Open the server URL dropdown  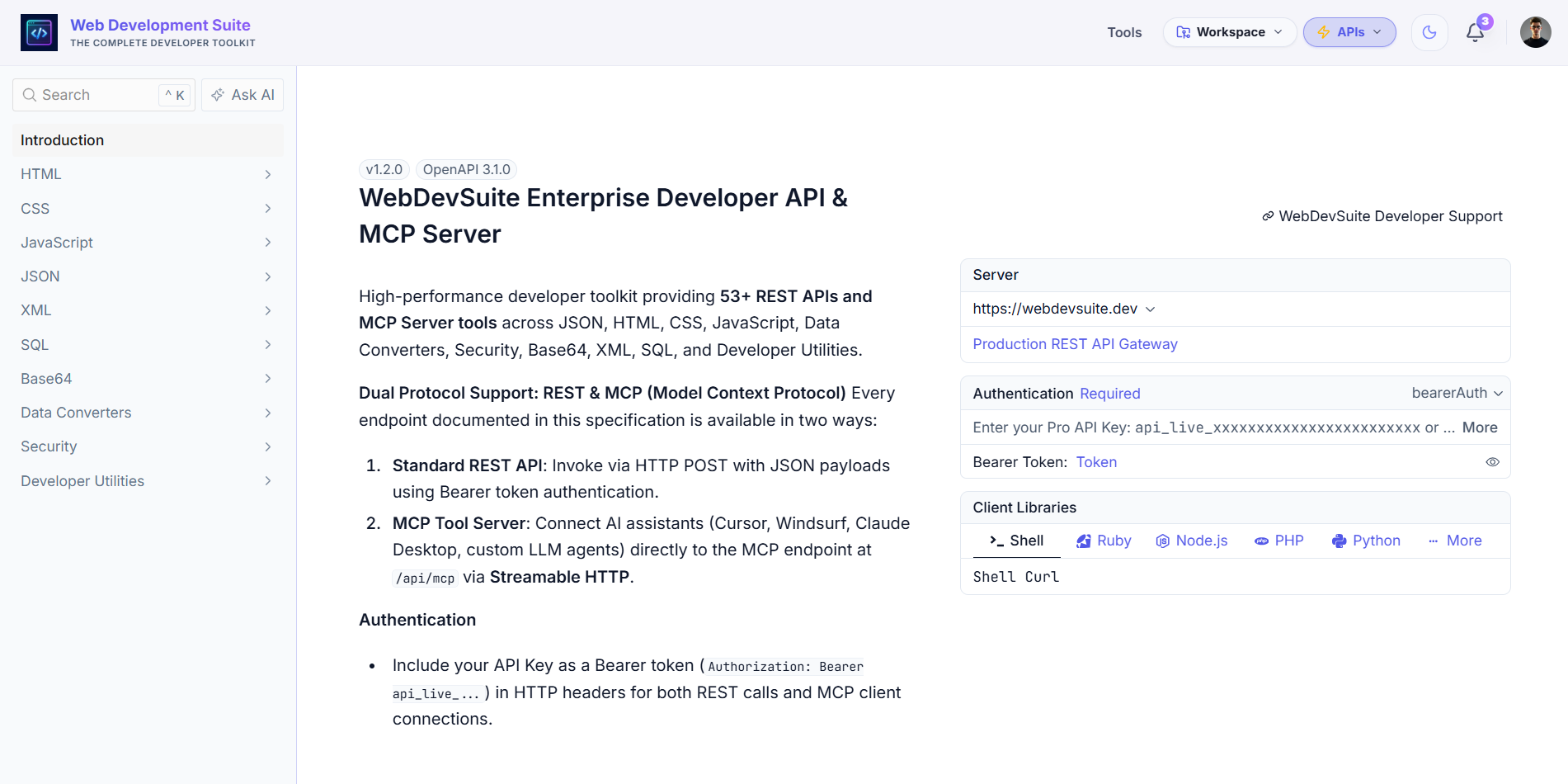[x=1064, y=309]
